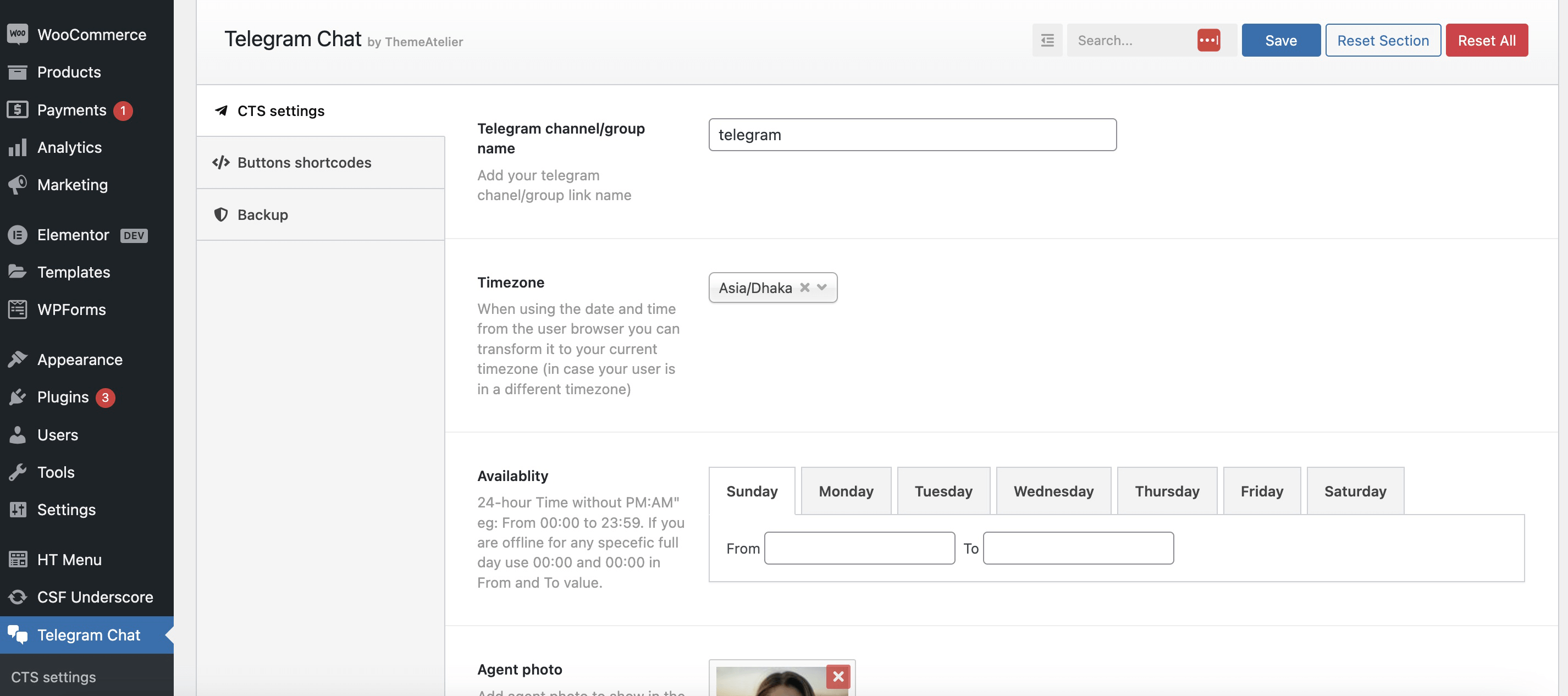1568x696 pixels.
Task: Open CTS settings section
Action: (x=321, y=110)
